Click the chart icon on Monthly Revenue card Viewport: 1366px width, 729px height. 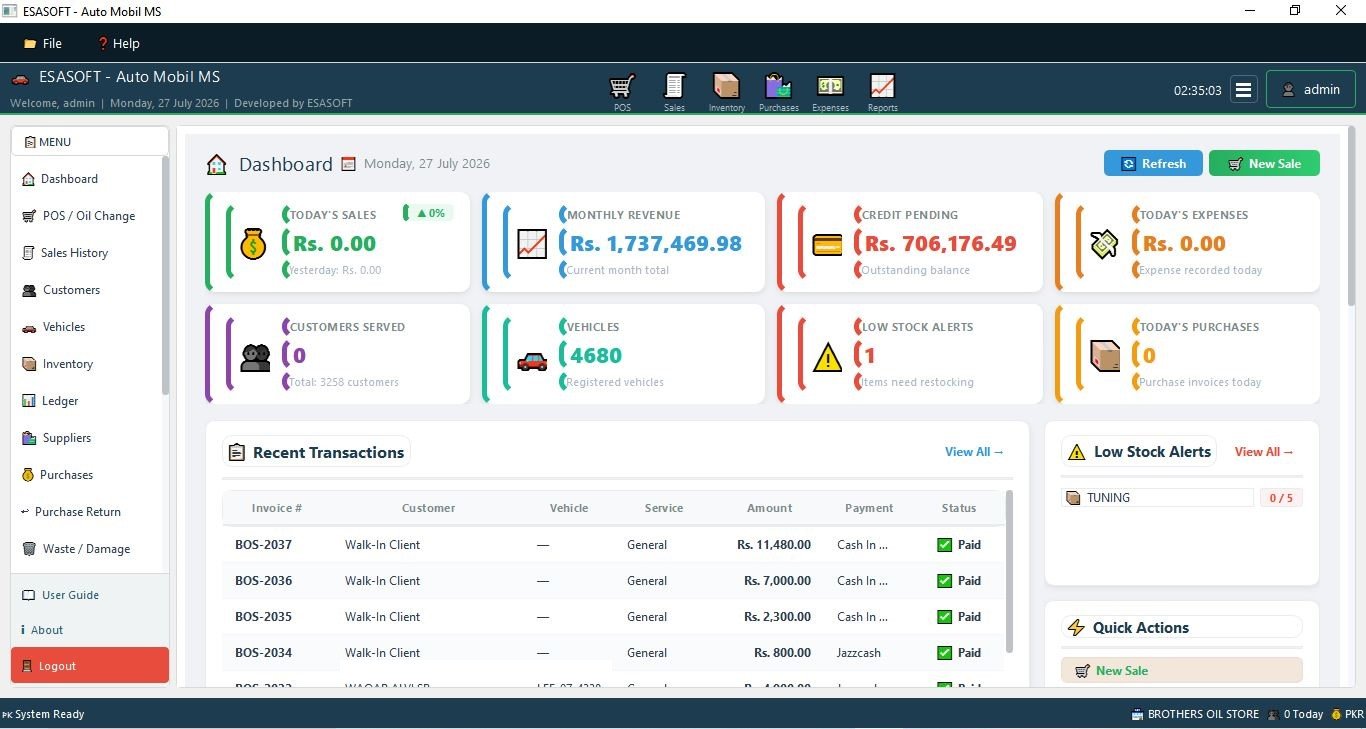(532, 244)
